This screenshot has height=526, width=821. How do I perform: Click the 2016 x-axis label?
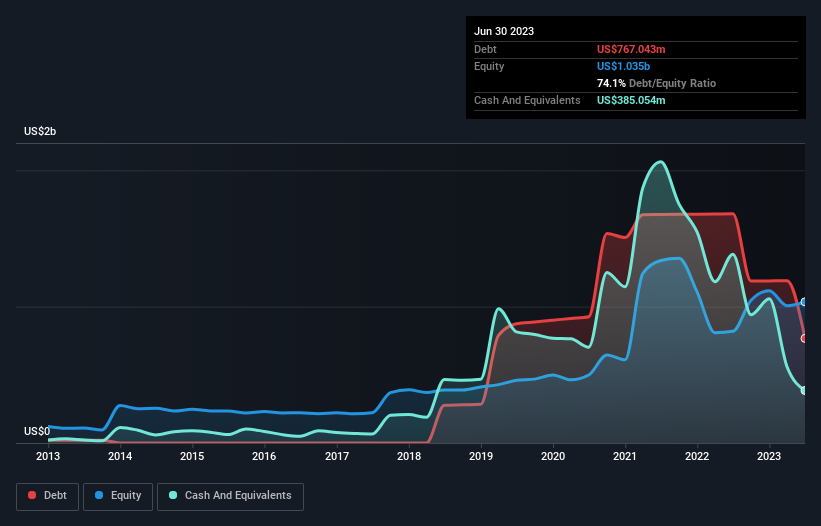coord(264,456)
